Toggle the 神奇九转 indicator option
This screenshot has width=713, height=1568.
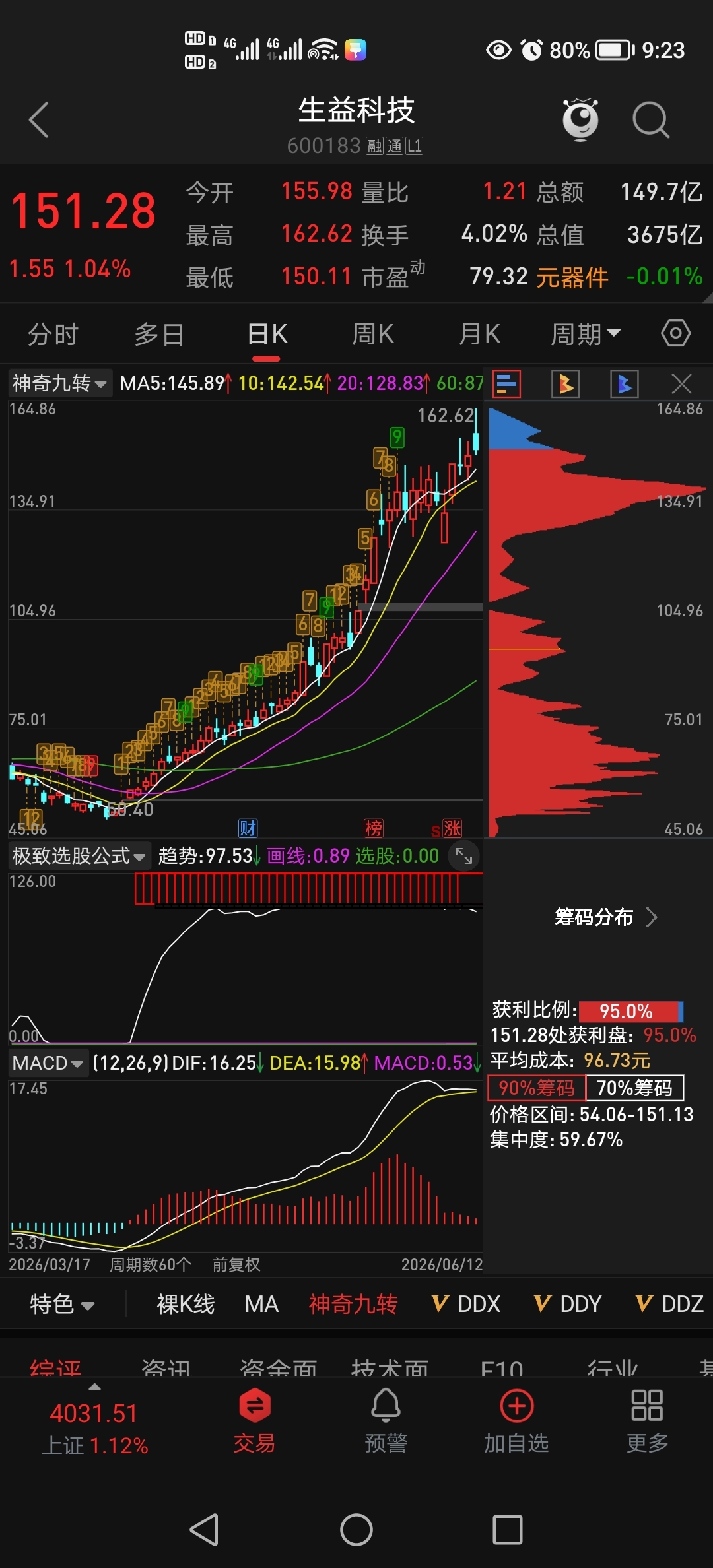point(353,1304)
